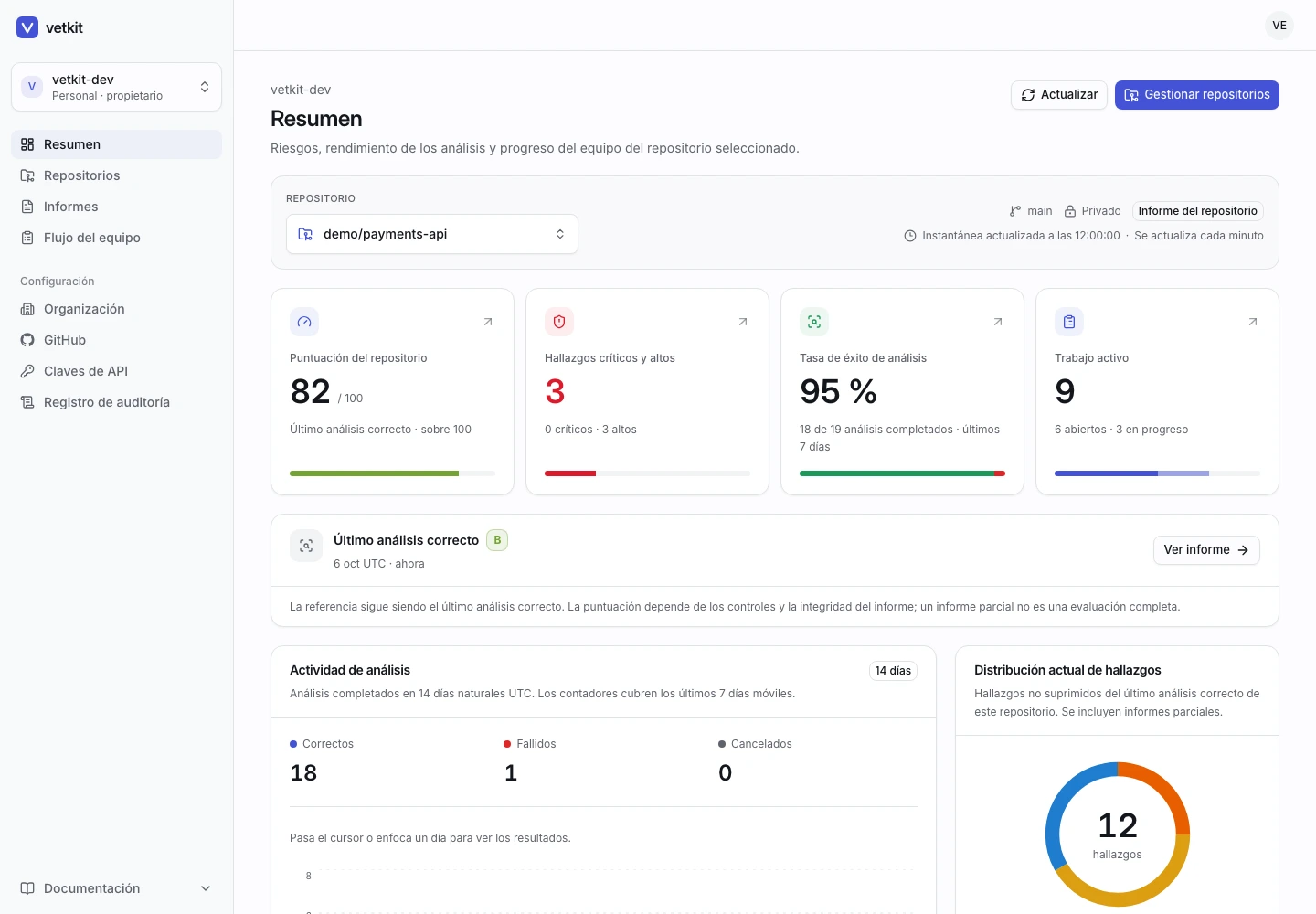Expand the Documentación section

tap(116, 888)
